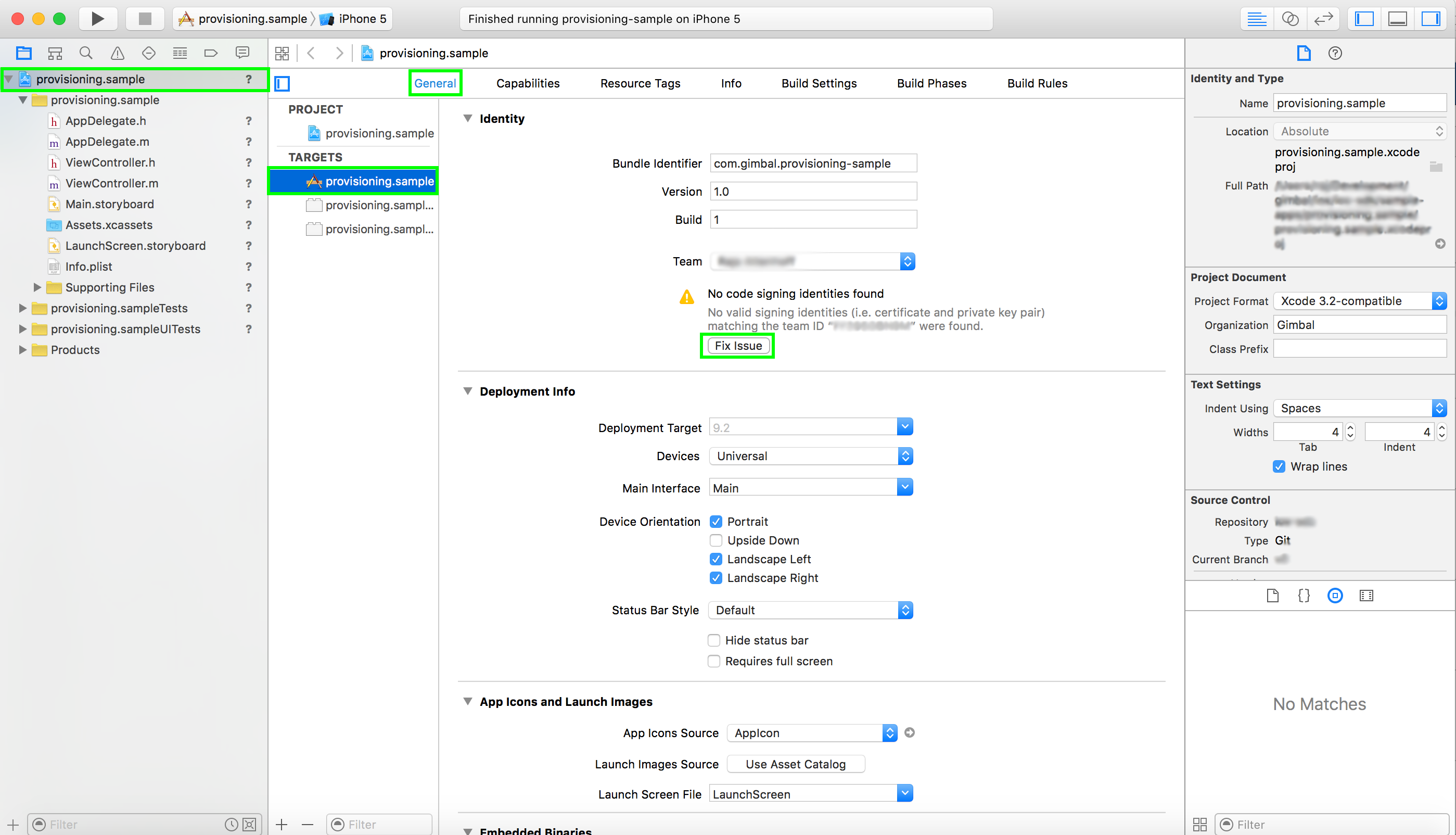This screenshot has height=835, width=1456.
Task: Enable Requires full screen
Action: point(713,661)
